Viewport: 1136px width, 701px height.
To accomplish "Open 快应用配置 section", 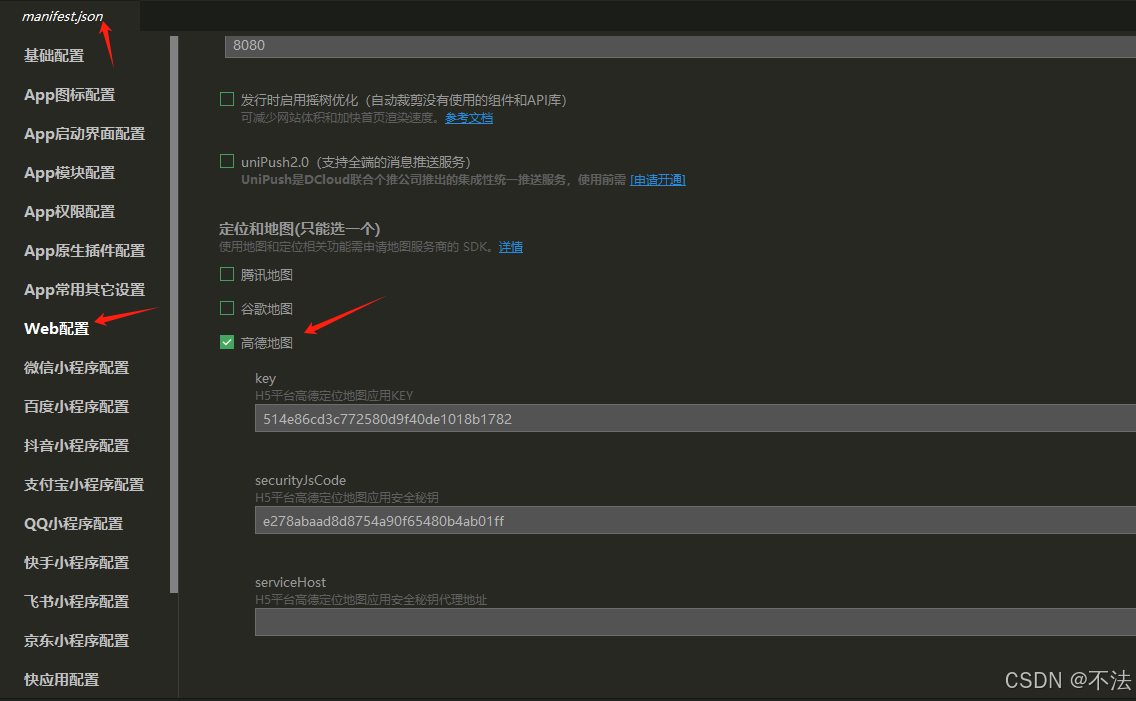I will [62, 680].
